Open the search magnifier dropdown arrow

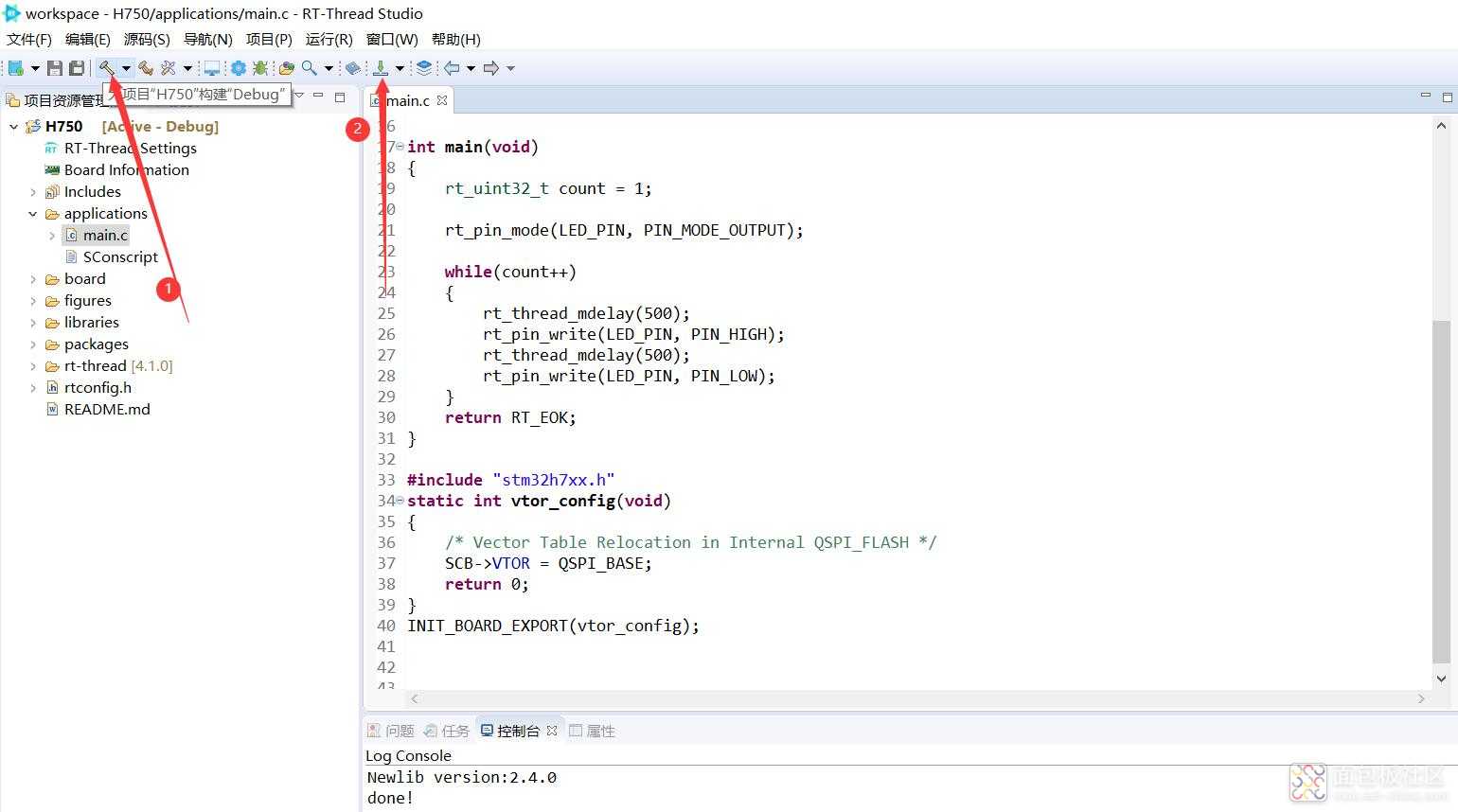click(329, 68)
